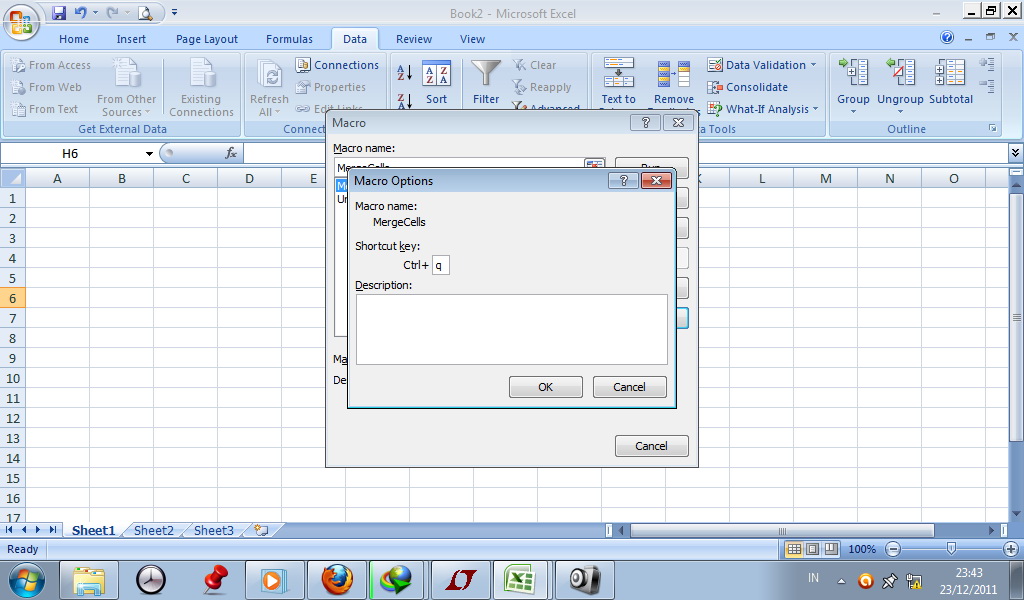Open Existing Connections

(x=201, y=87)
